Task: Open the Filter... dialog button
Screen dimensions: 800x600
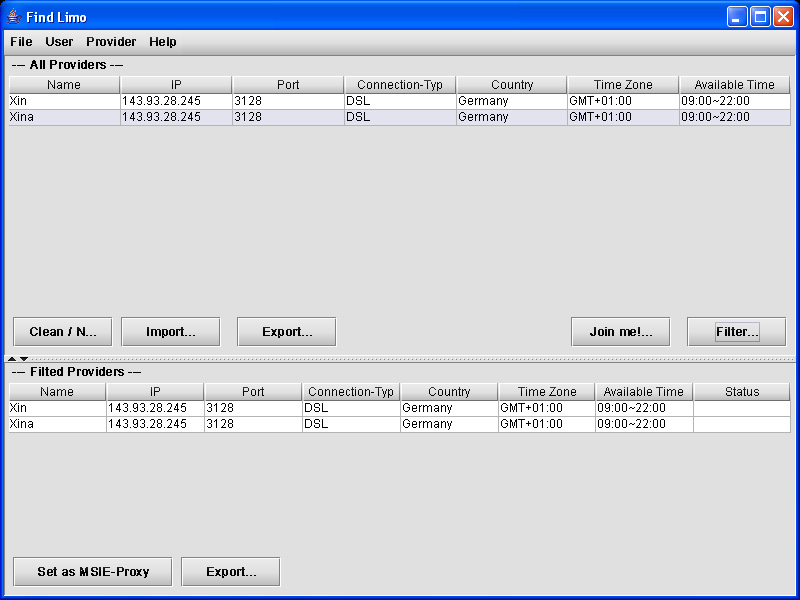Action: point(736,332)
